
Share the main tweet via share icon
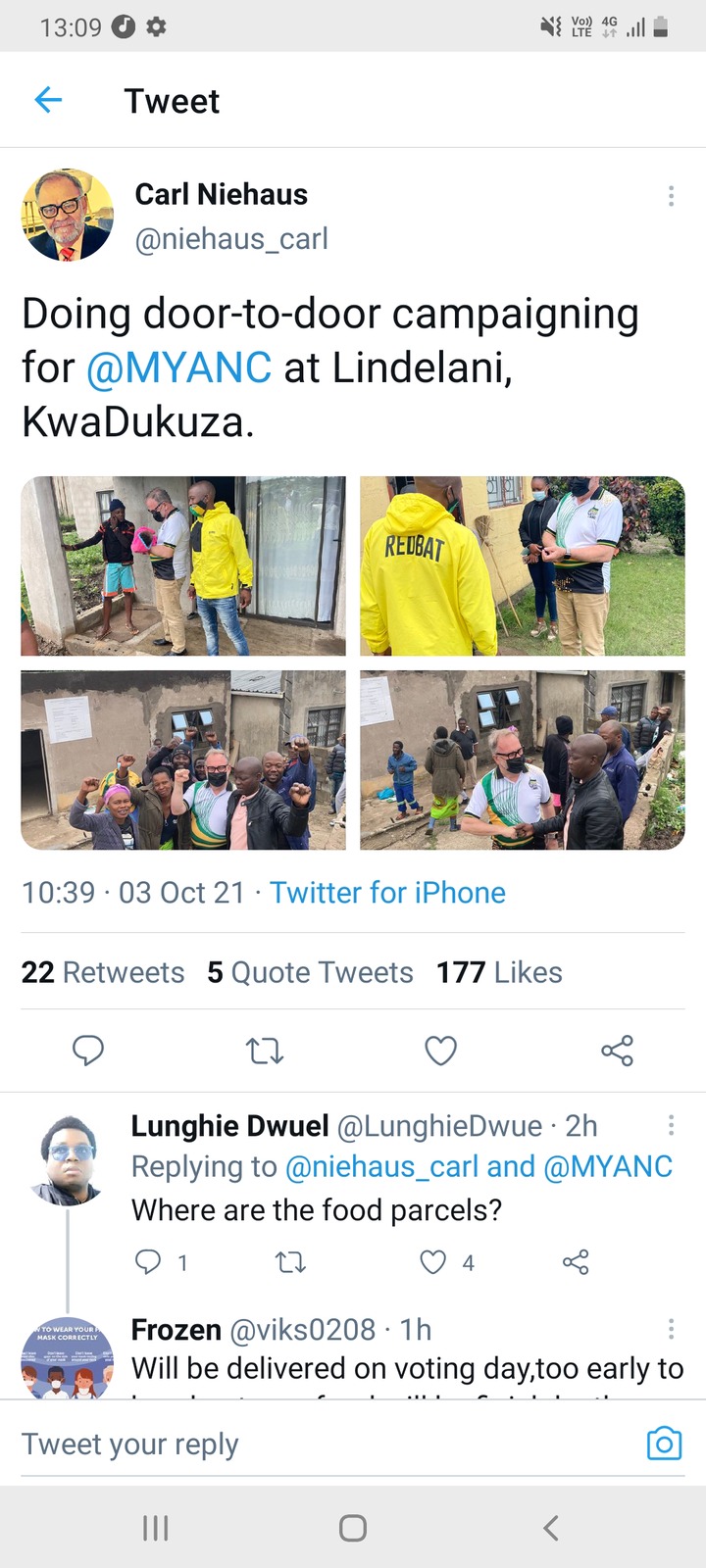617,1051
